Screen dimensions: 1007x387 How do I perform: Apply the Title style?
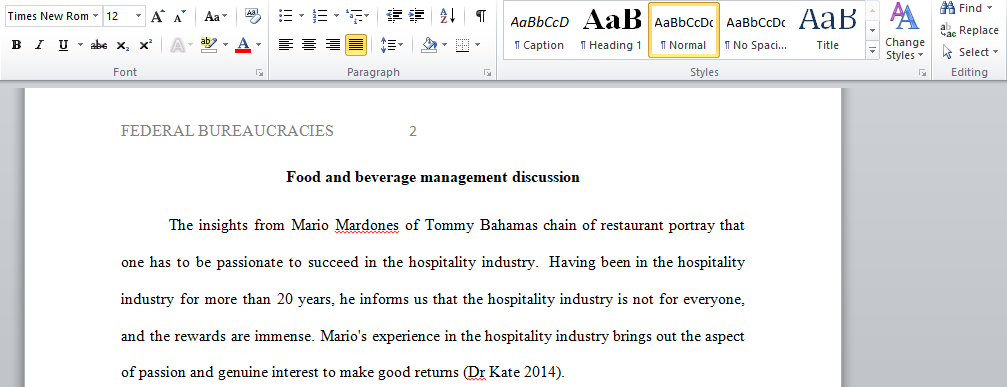tap(827, 30)
